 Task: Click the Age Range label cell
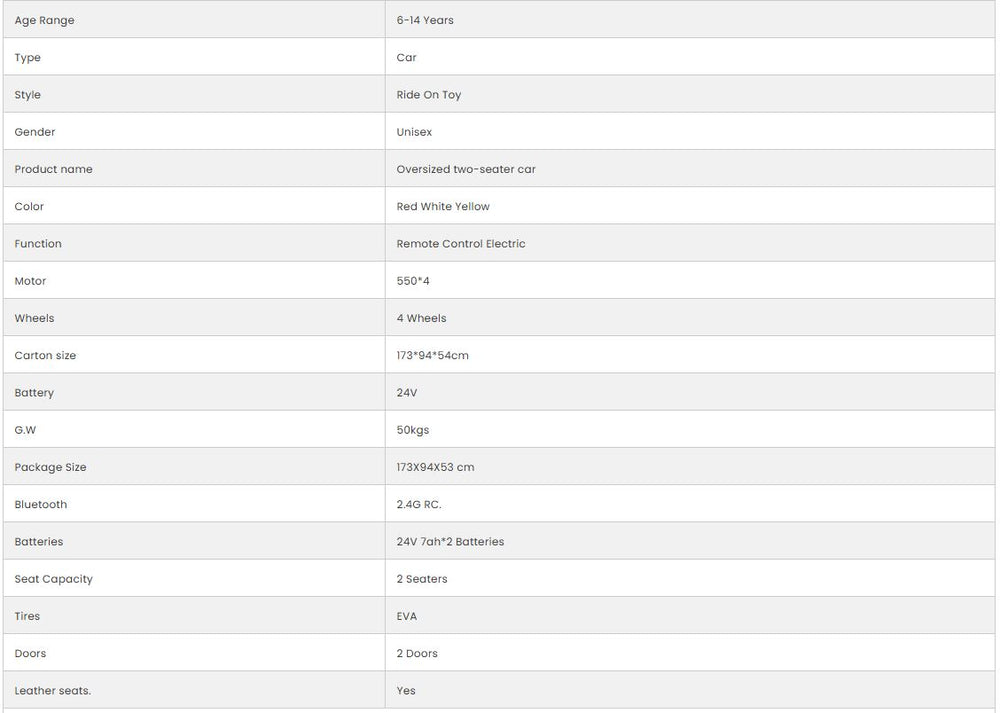(x=44, y=20)
